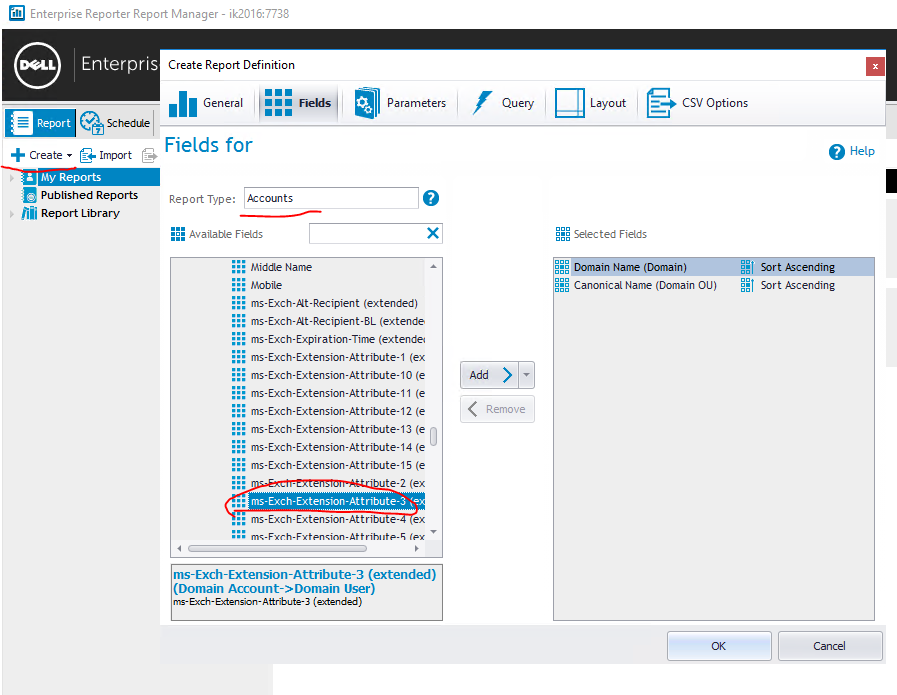897x695 pixels.
Task: Click the Available Fields search box
Action: pyautogui.click(x=367, y=233)
